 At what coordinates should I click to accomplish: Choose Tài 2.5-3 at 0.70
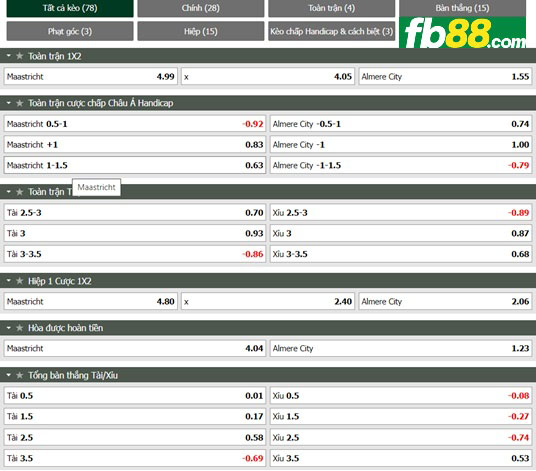pos(135,213)
